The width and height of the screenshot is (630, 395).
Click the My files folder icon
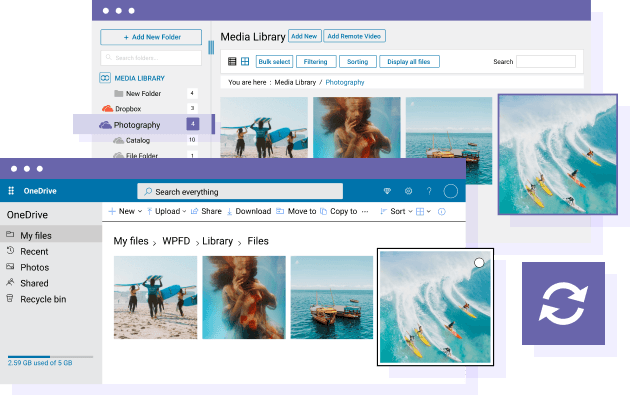tap(10, 235)
